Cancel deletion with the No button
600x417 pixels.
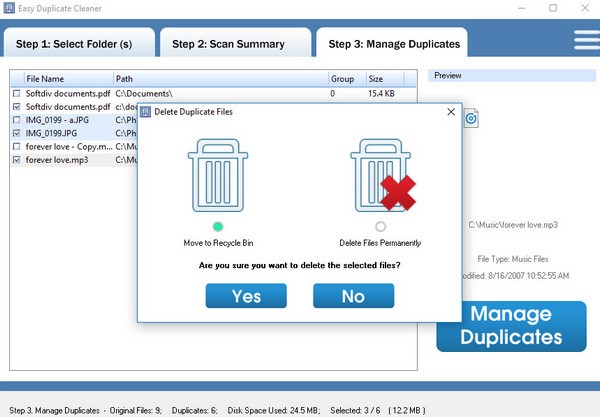[354, 296]
